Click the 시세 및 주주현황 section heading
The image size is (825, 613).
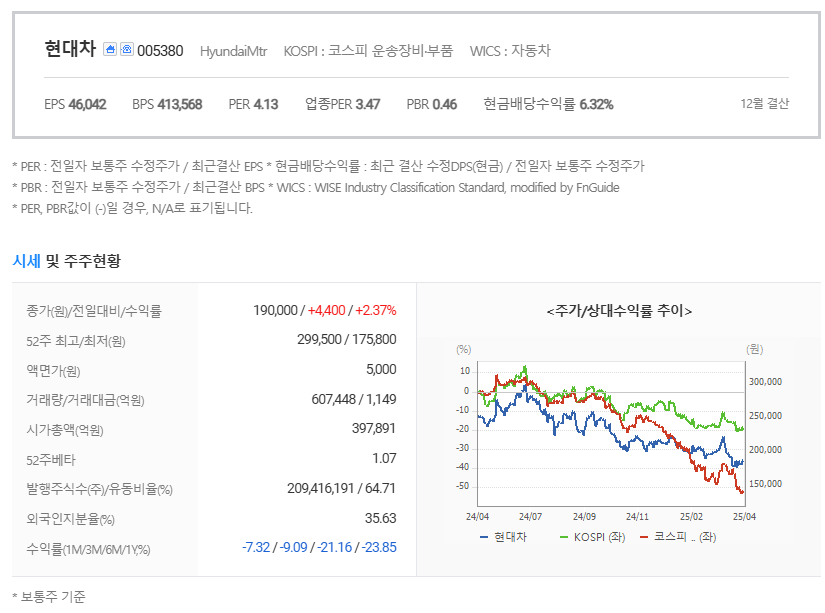click(x=66, y=261)
